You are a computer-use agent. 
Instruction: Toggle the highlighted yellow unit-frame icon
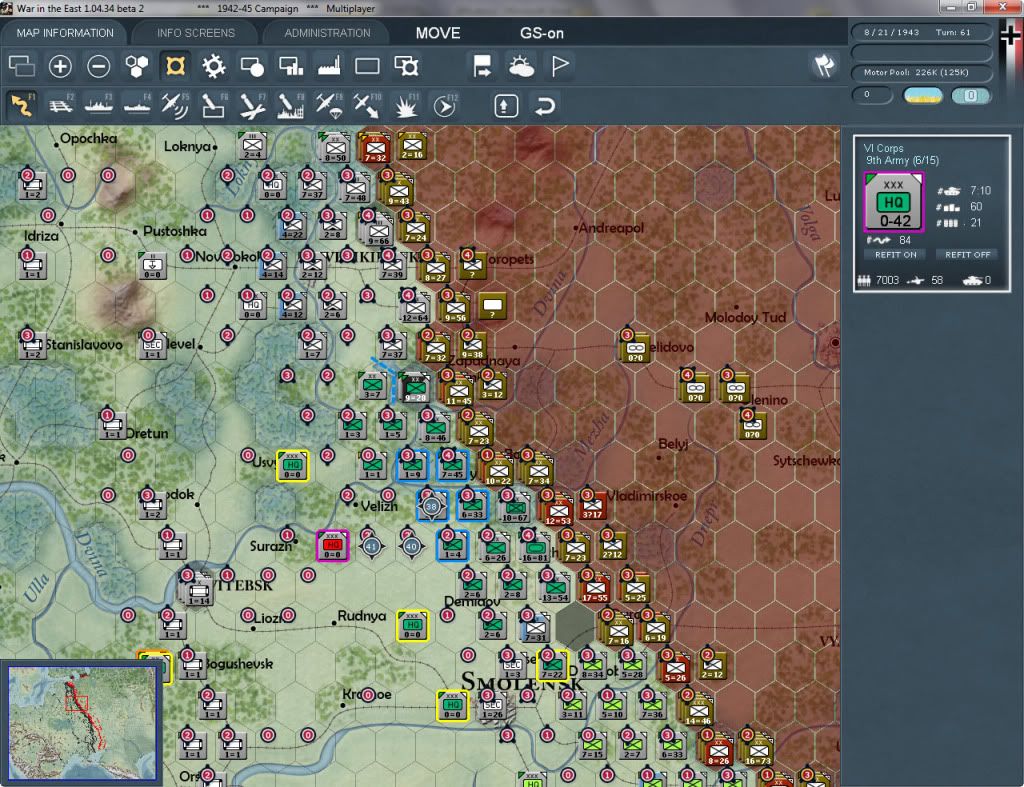coord(175,66)
